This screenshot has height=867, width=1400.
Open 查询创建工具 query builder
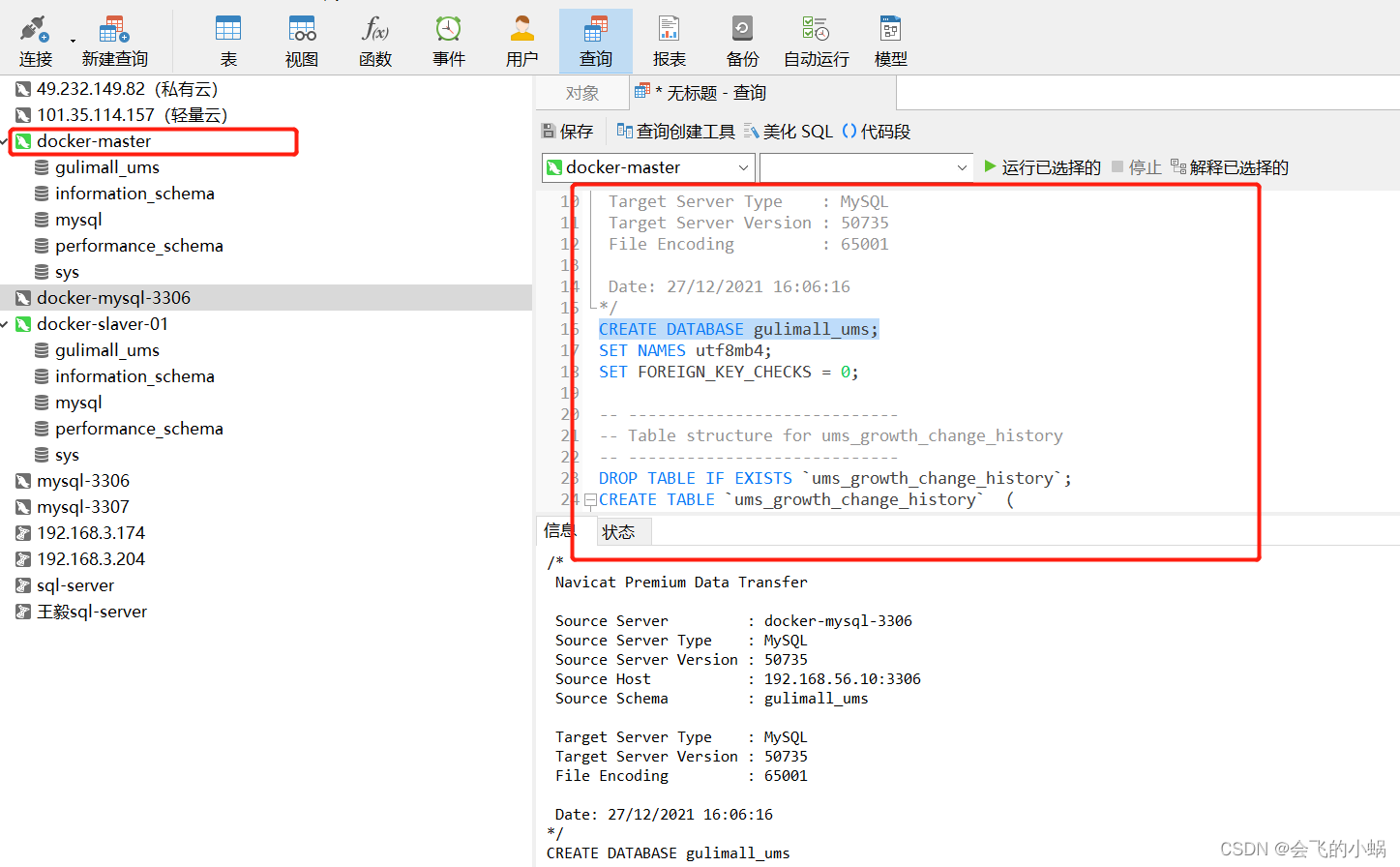coord(675,132)
